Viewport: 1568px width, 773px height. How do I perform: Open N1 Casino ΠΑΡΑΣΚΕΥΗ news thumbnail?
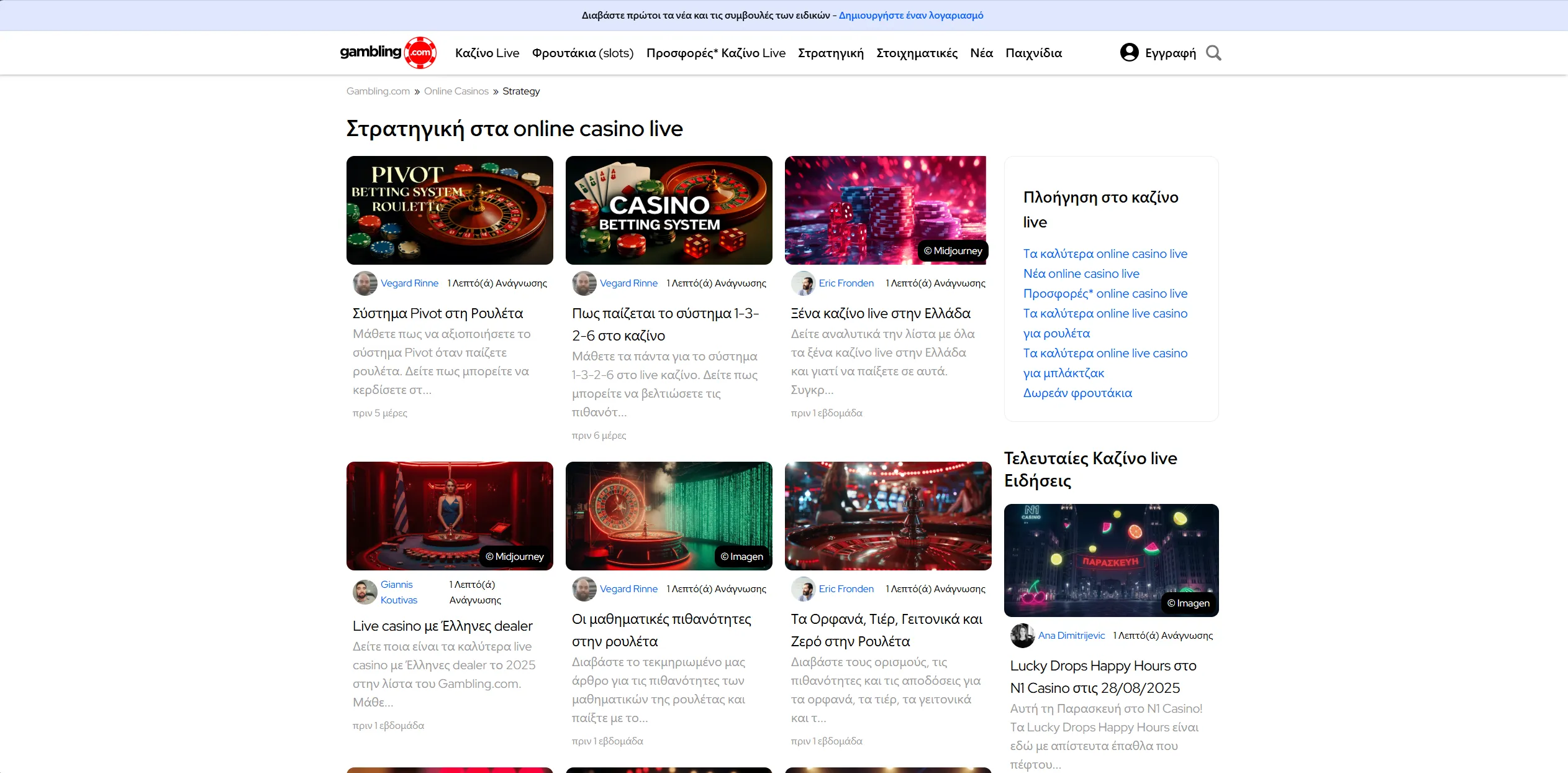pyautogui.click(x=1111, y=560)
